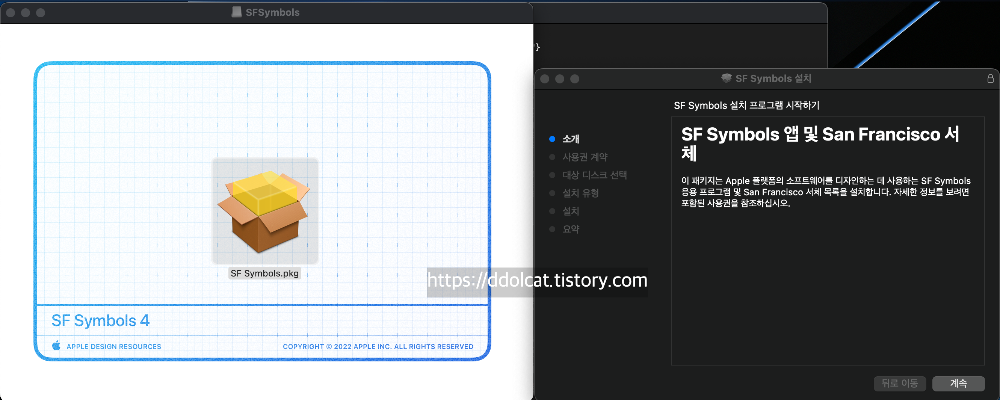Select the 사용권 계약 step in sidebar
1000x400 pixels.
pos(584,157)
